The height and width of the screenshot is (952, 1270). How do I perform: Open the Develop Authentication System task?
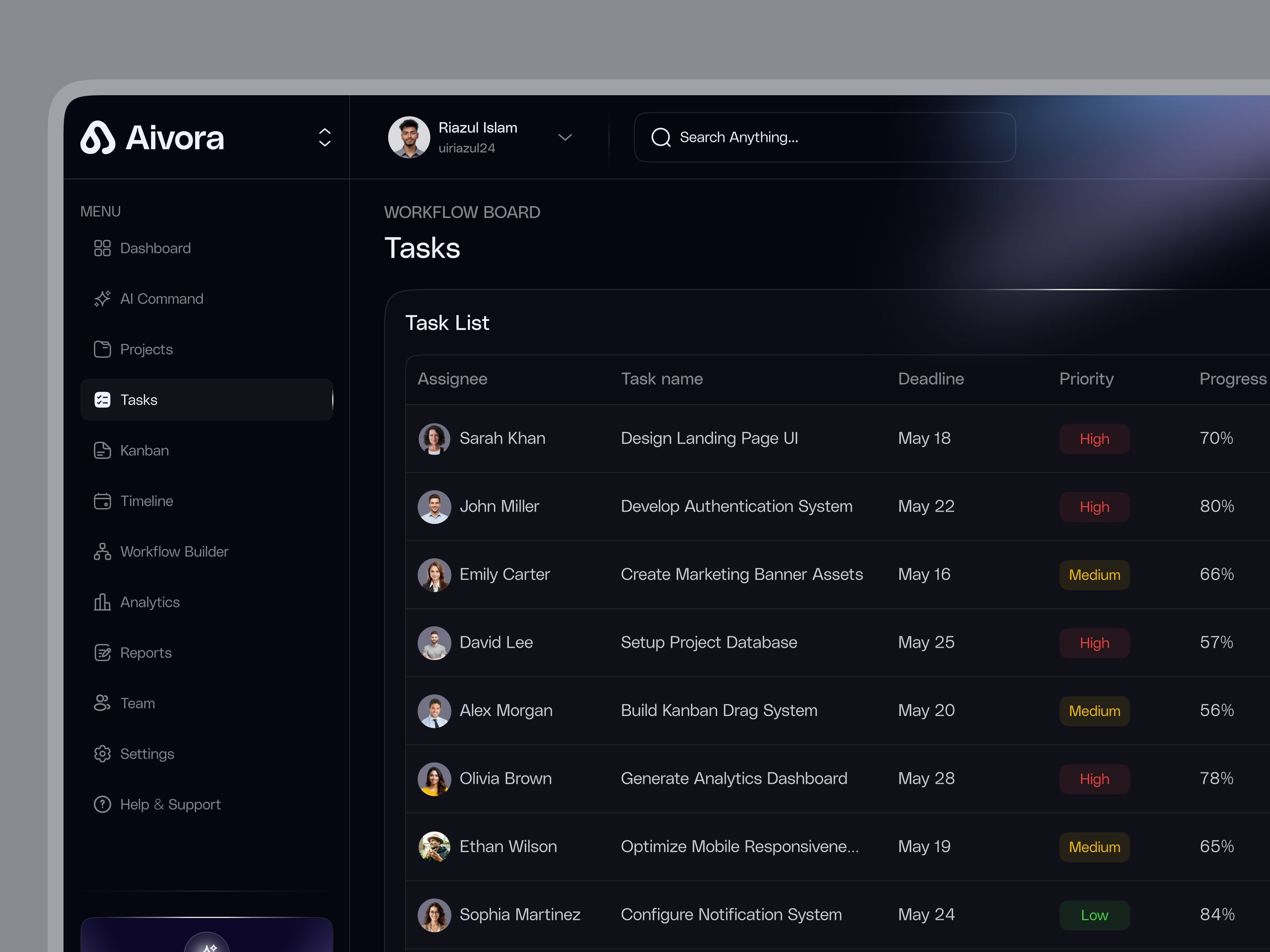(x=737, y=506)
